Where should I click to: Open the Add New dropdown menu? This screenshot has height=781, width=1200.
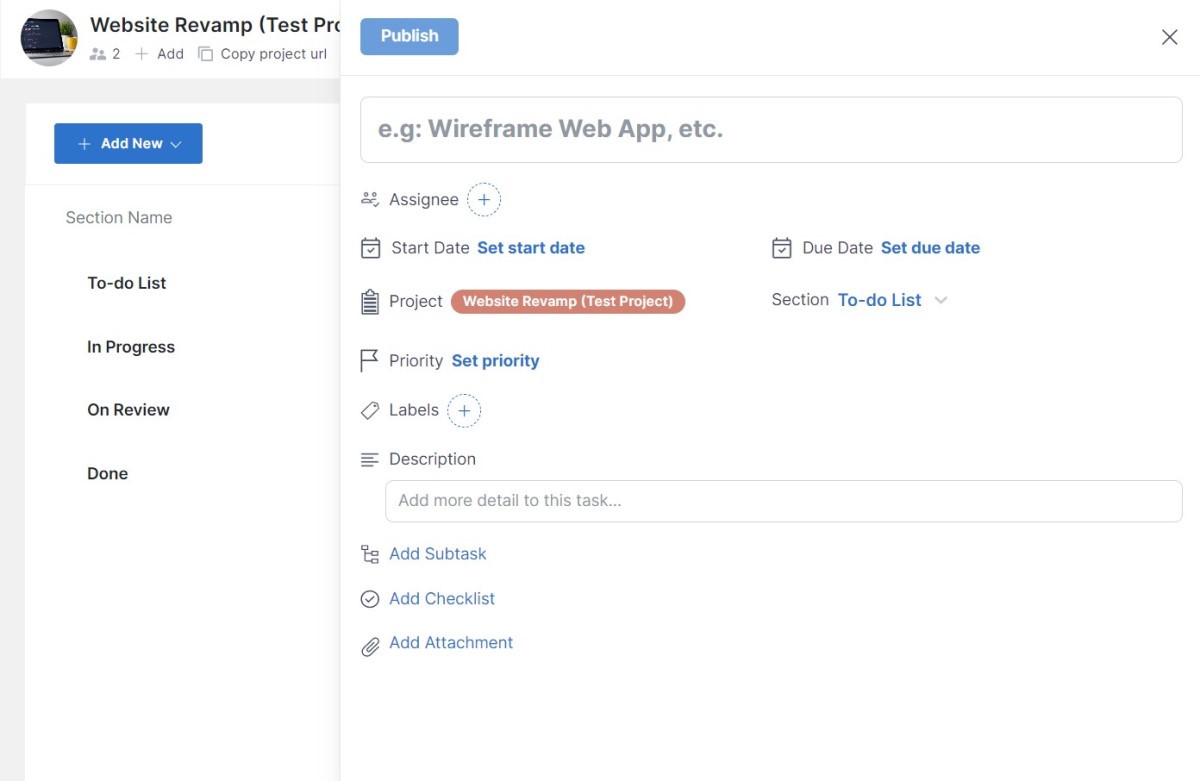click(128, 144)
